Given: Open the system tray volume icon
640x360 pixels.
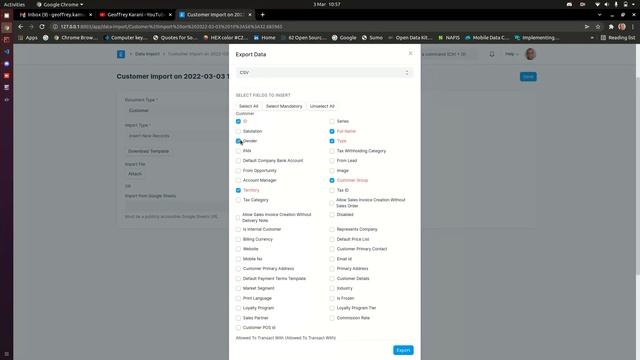Looking at the screenshot, I should point(606,4).
